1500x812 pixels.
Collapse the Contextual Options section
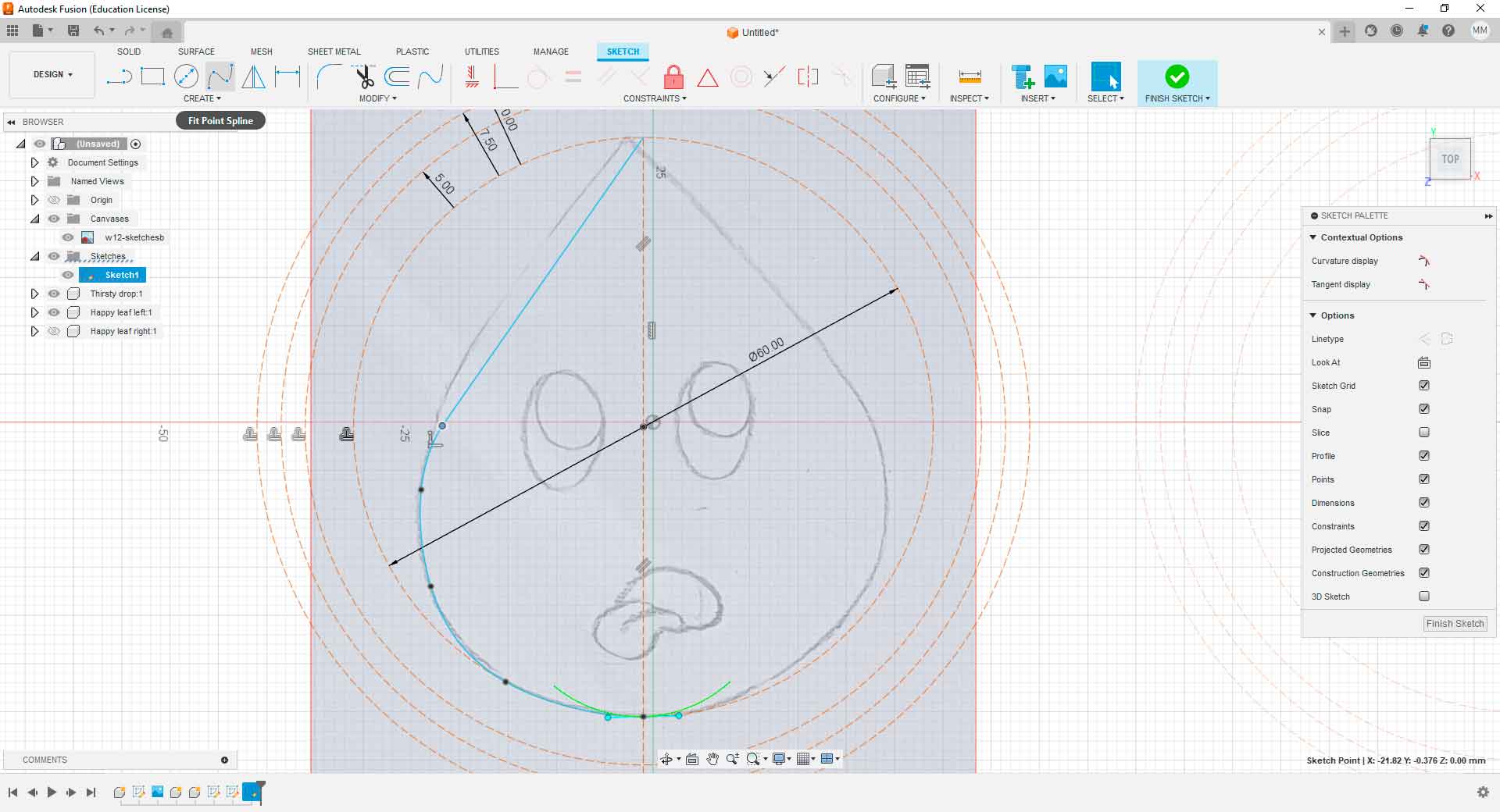click(x=1313, y=237)
